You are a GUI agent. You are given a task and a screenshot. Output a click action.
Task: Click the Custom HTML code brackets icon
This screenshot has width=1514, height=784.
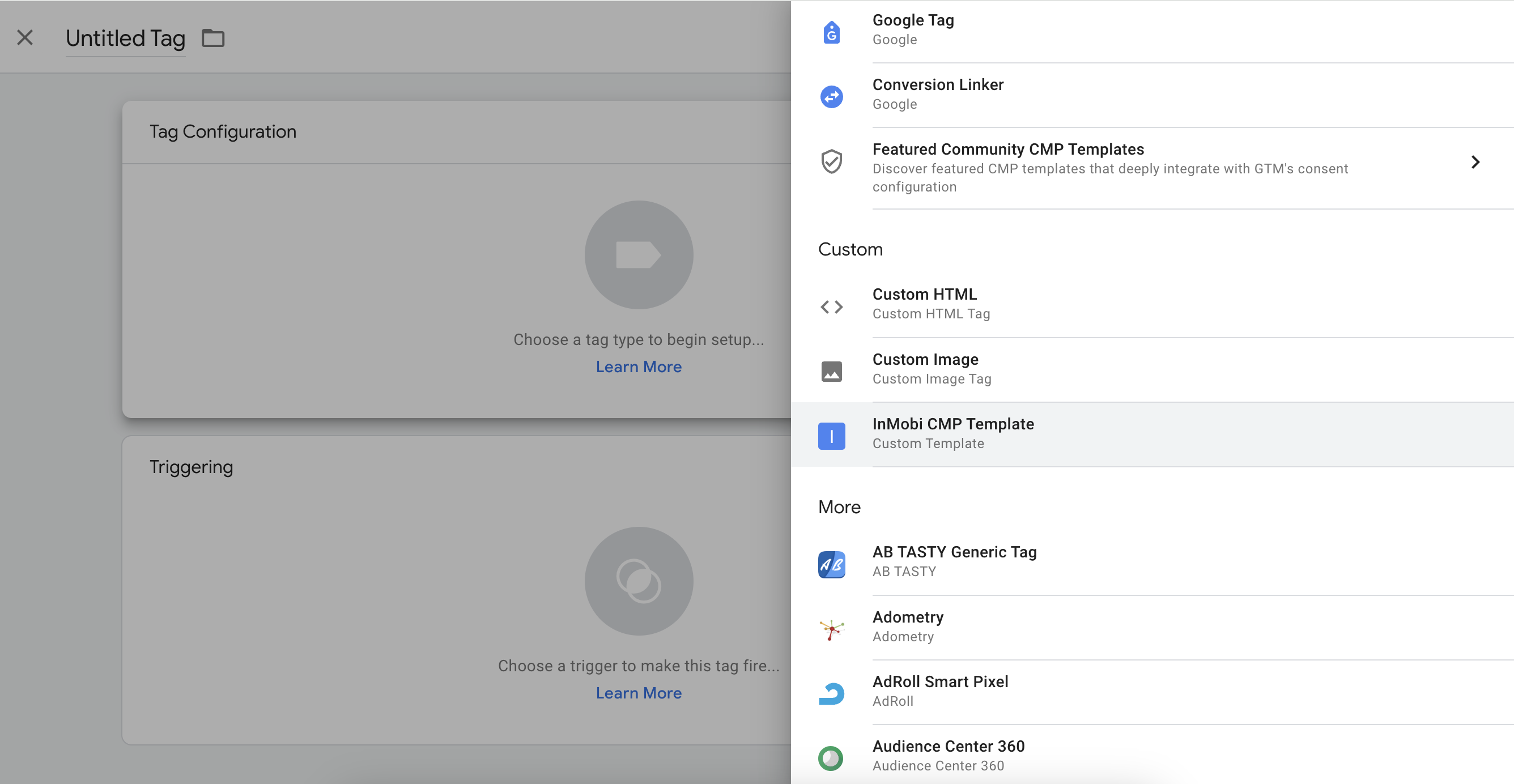831,307
